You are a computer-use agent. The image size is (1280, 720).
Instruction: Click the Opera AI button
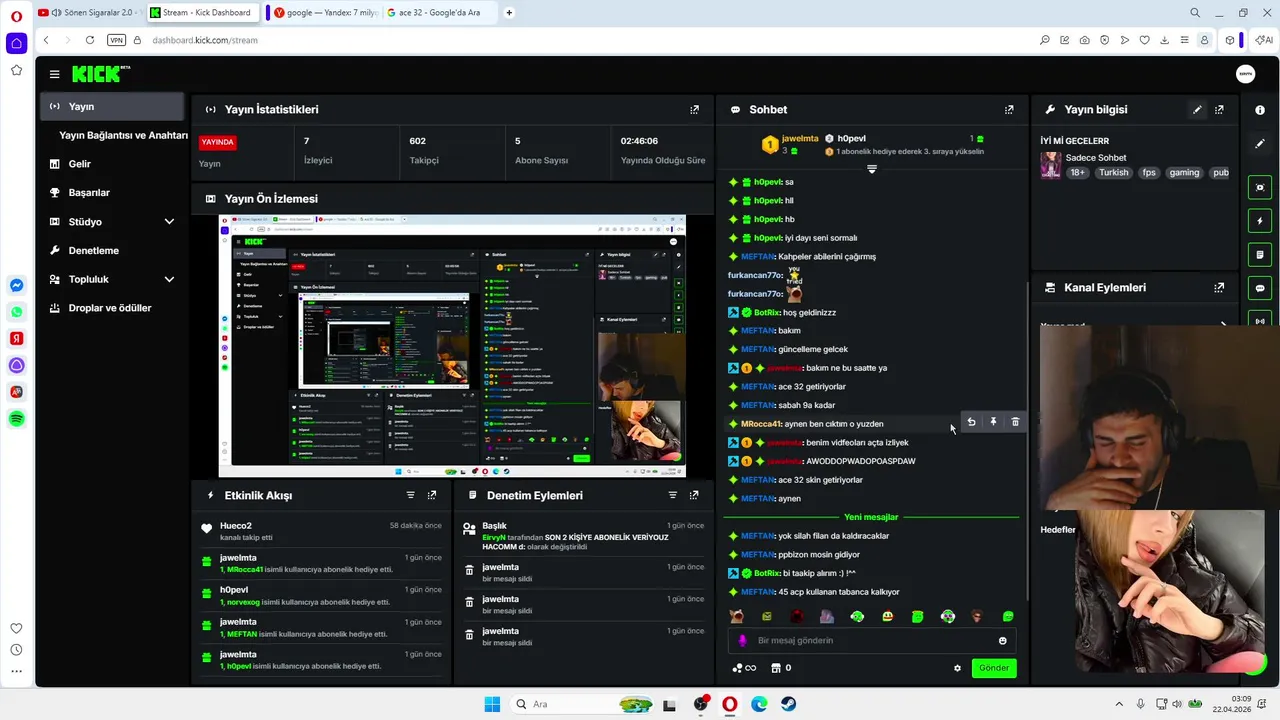[1264, 40]
